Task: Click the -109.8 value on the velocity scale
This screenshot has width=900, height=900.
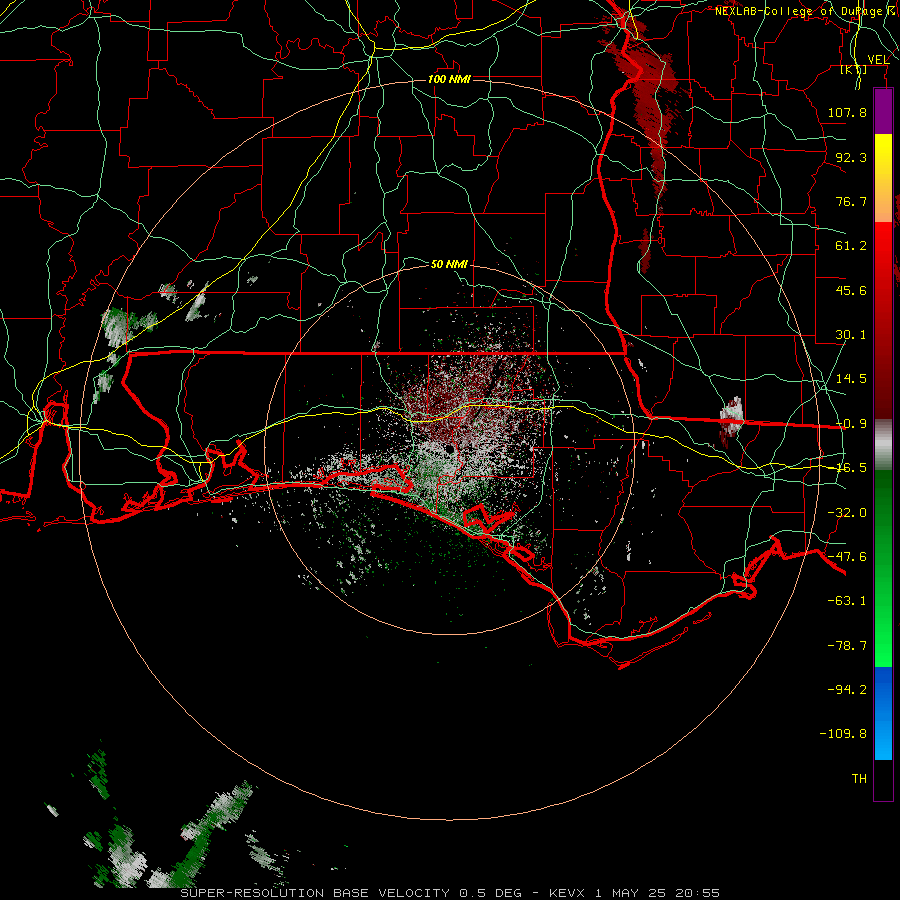Action: point(843,734)
